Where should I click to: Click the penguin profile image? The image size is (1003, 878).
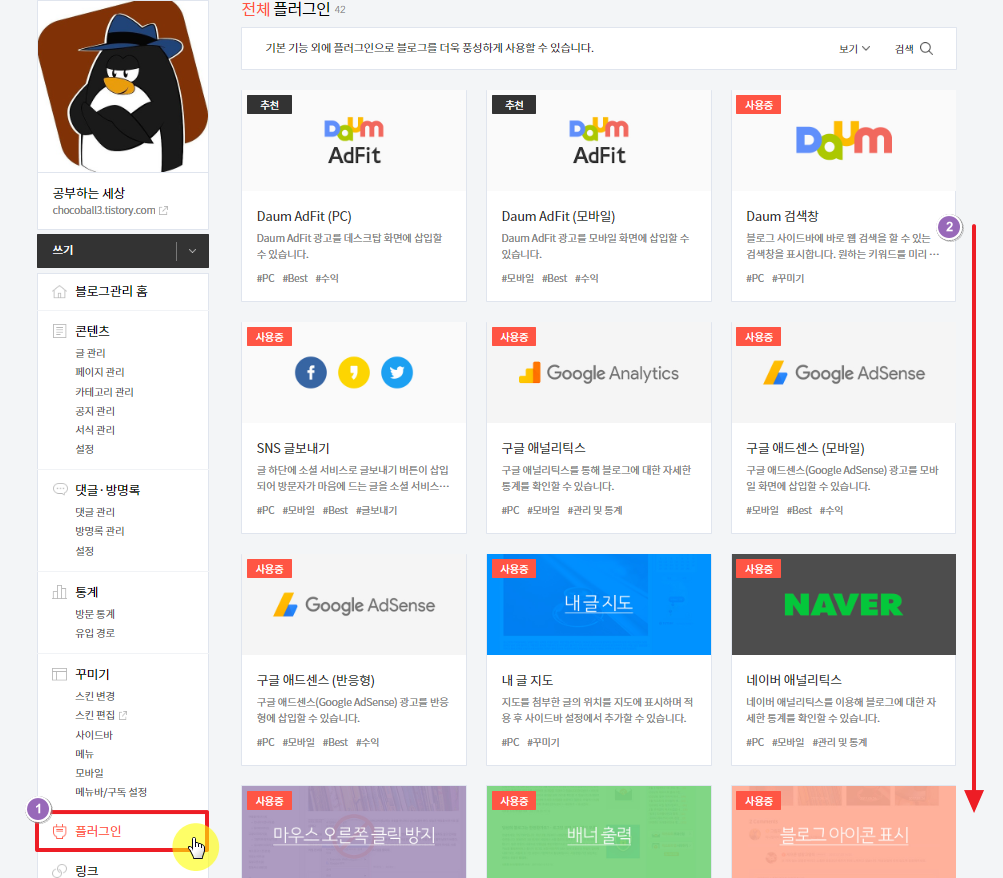pyautogui.click(x=123, y=86)
